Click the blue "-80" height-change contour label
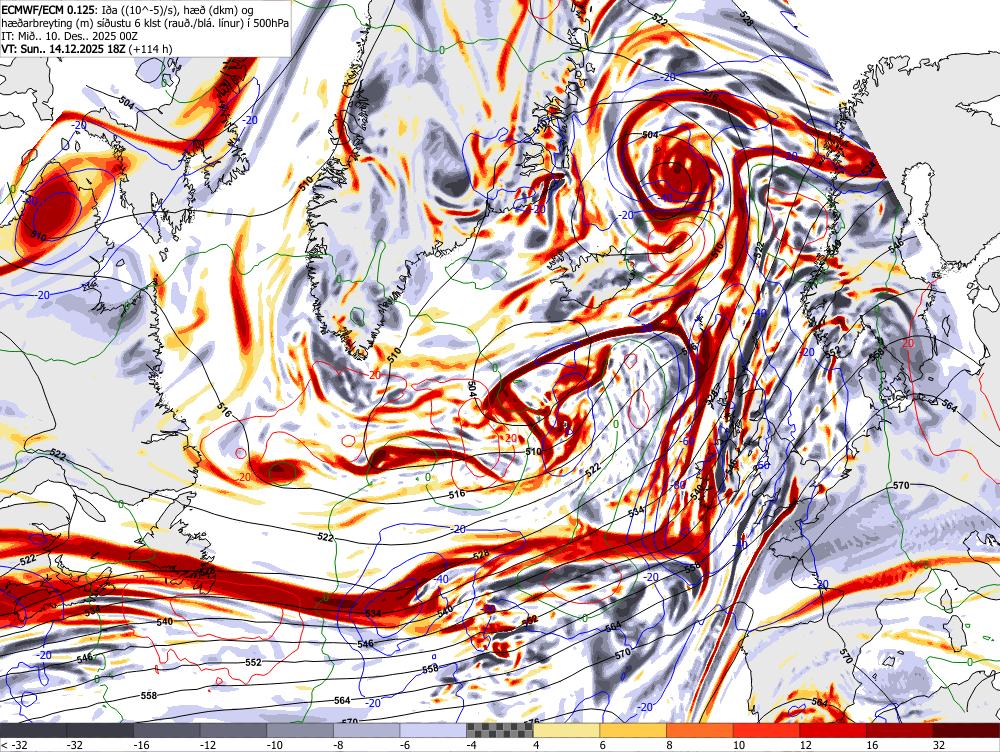This screenshot has height=752, width=1000. pyautogui.click(x=678, y=485)
